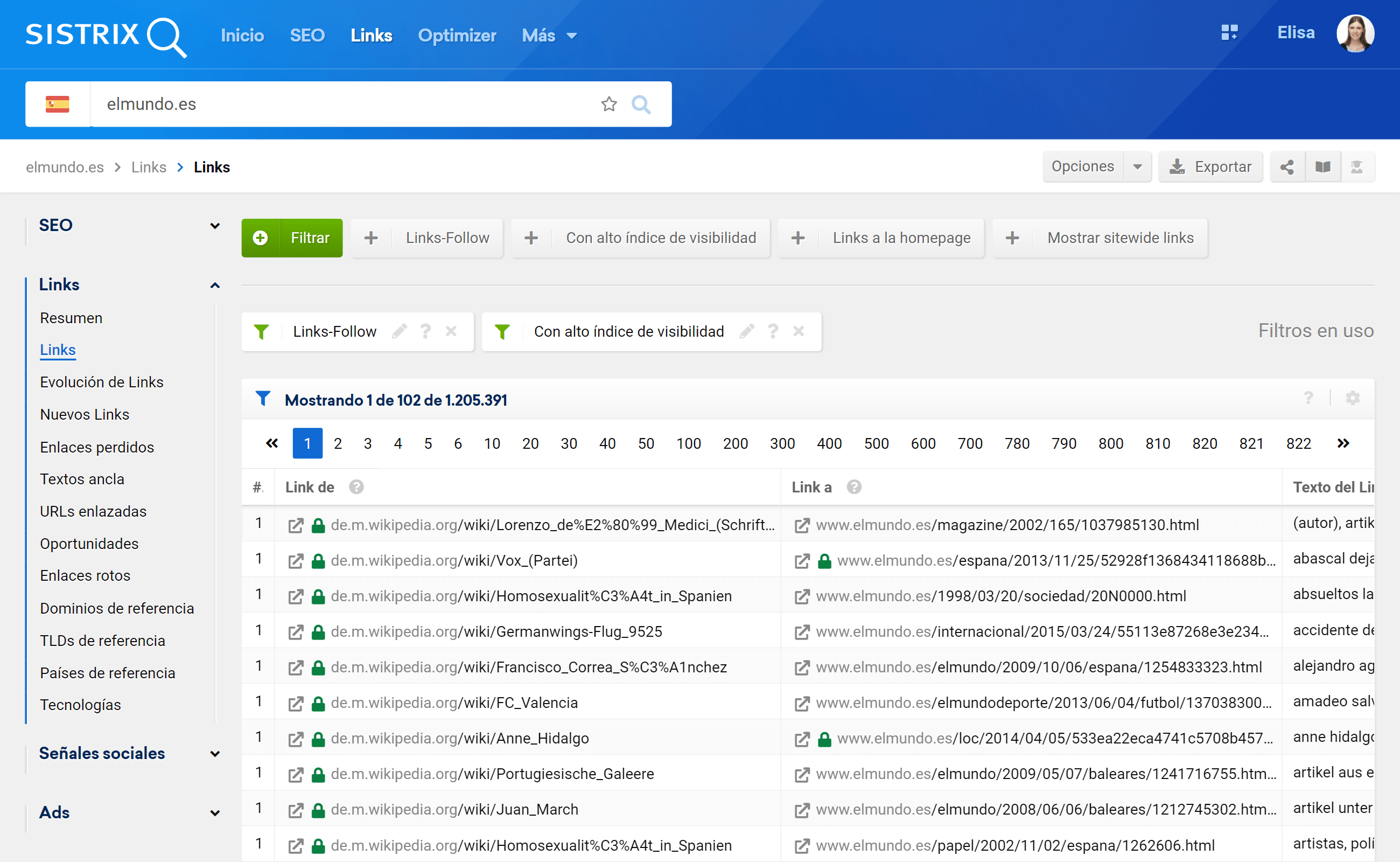
Task: Click the favorite star icon in search bar
Action: (x=608, y=104)
